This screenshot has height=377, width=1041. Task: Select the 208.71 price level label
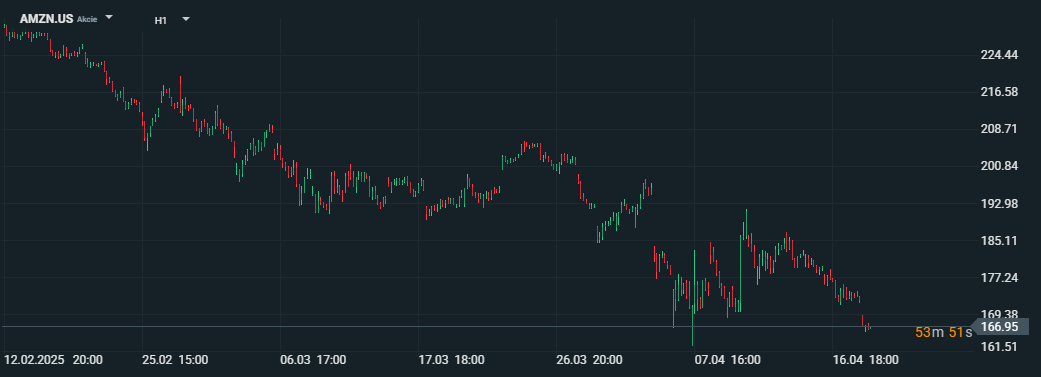(x=999, y=129)
